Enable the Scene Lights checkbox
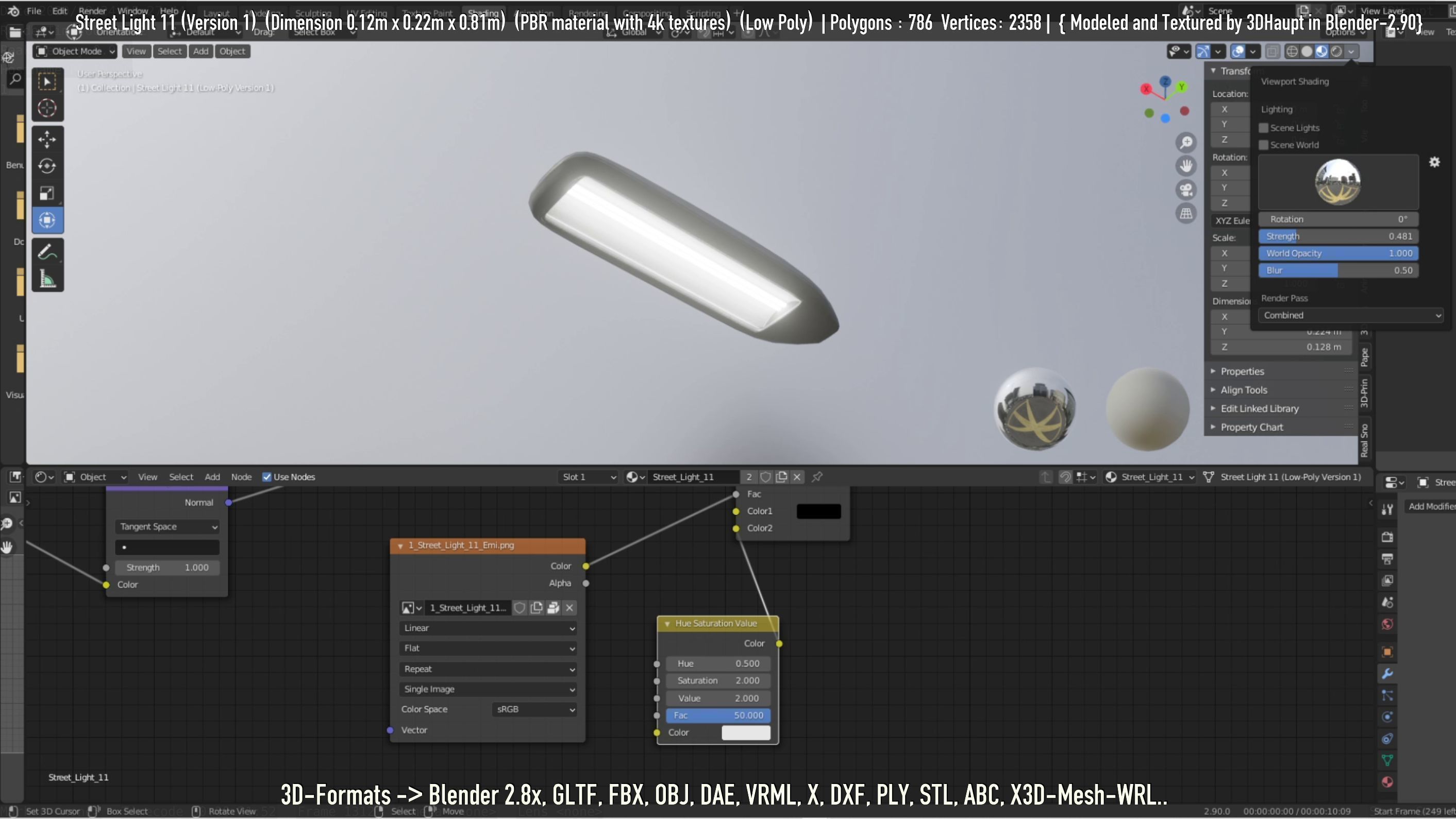 1264,128
